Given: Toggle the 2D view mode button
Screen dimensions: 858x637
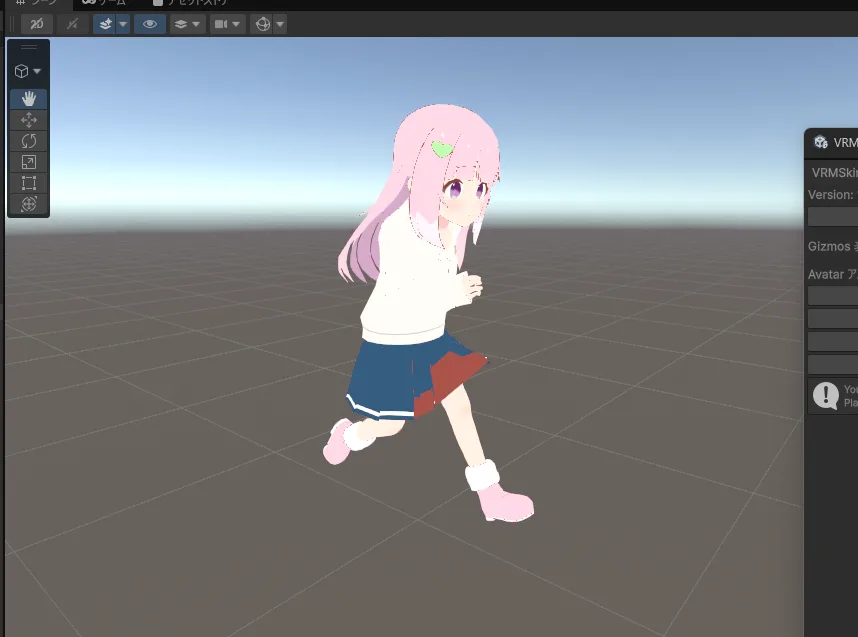Looking at the screenshot, I should point(37,24).
